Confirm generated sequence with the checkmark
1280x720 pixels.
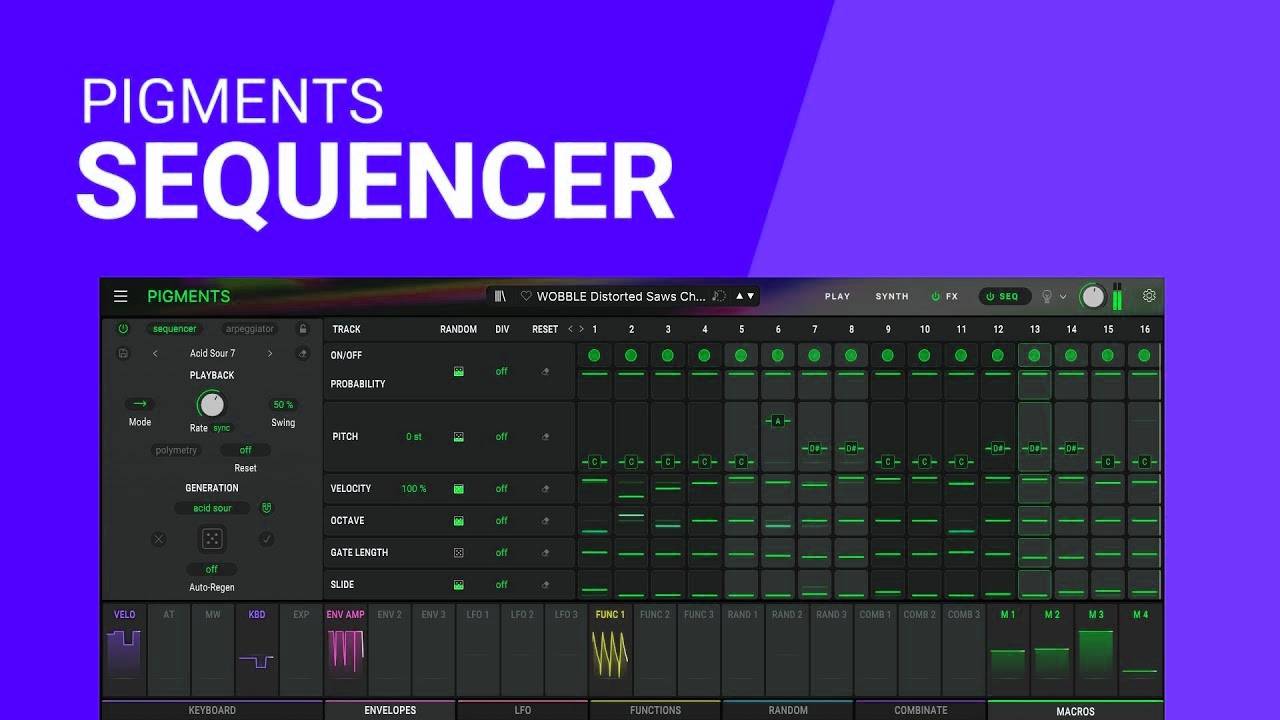tap(266, 539)
